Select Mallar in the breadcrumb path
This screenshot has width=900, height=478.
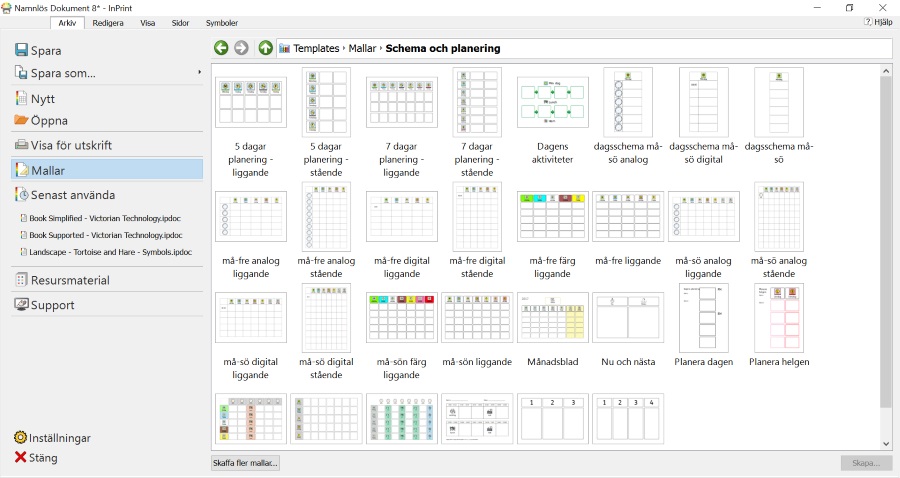[362, 48]
